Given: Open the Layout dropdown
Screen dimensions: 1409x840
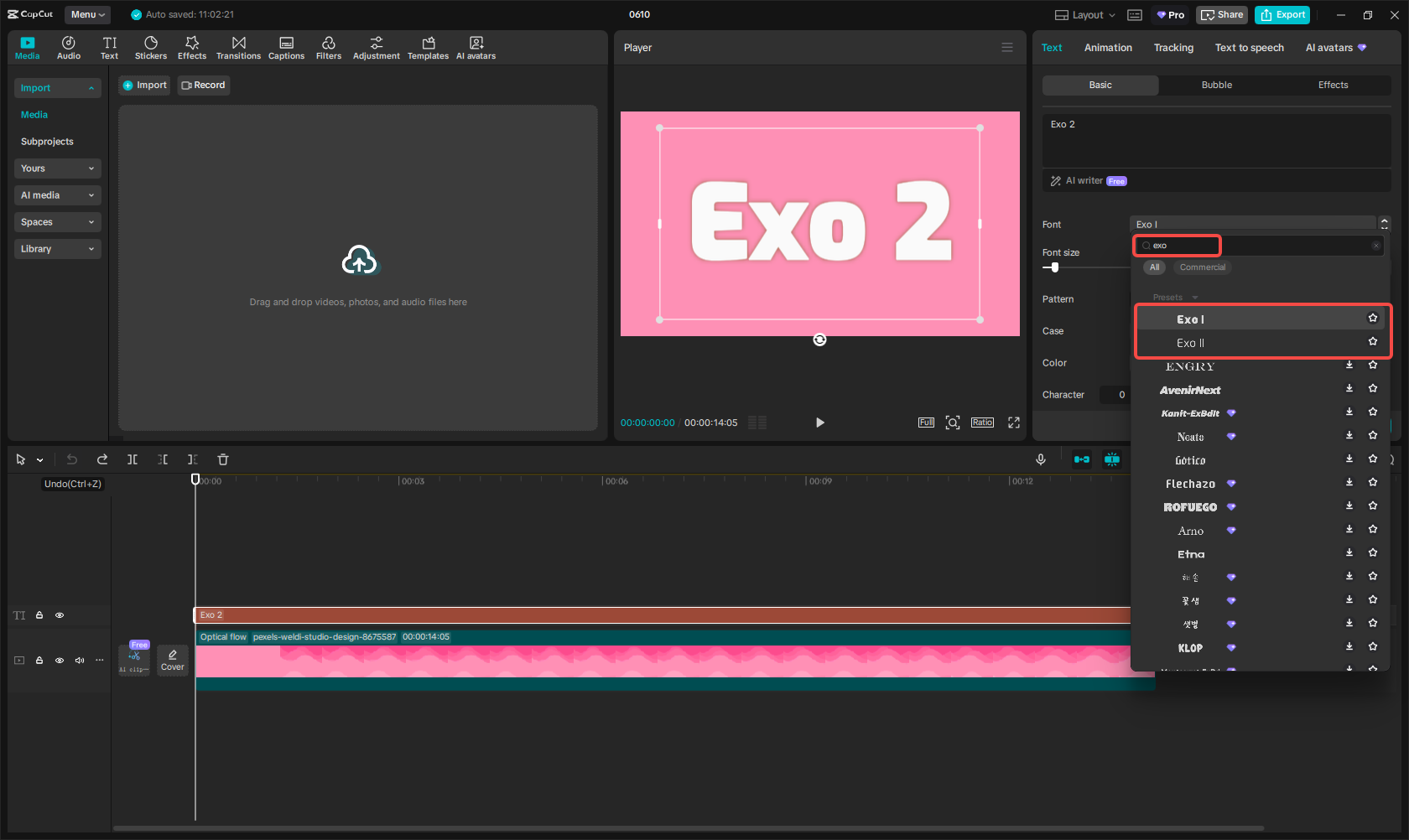Looking at the screenshot, I should tap(1085, 15).
